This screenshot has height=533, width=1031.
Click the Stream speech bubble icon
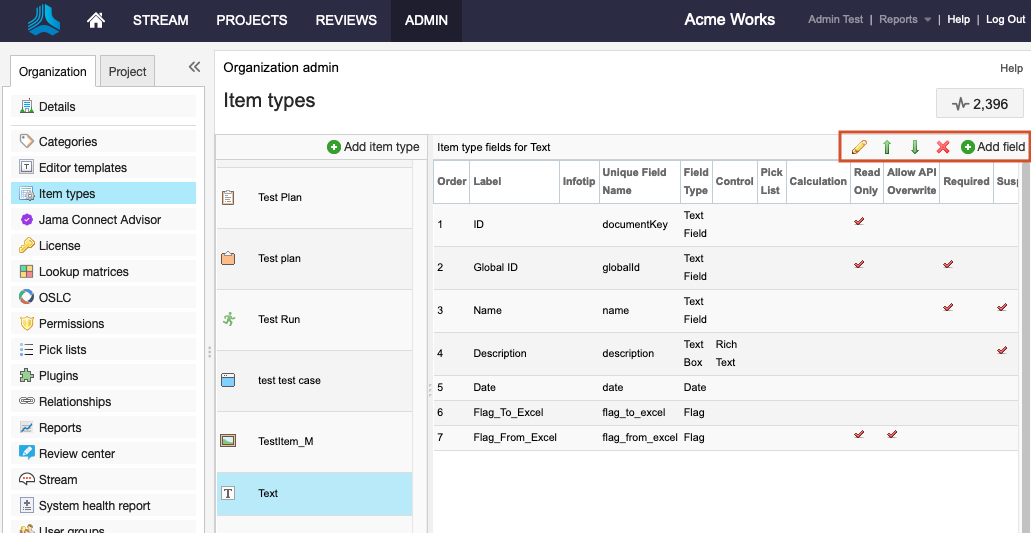point(26,479)
